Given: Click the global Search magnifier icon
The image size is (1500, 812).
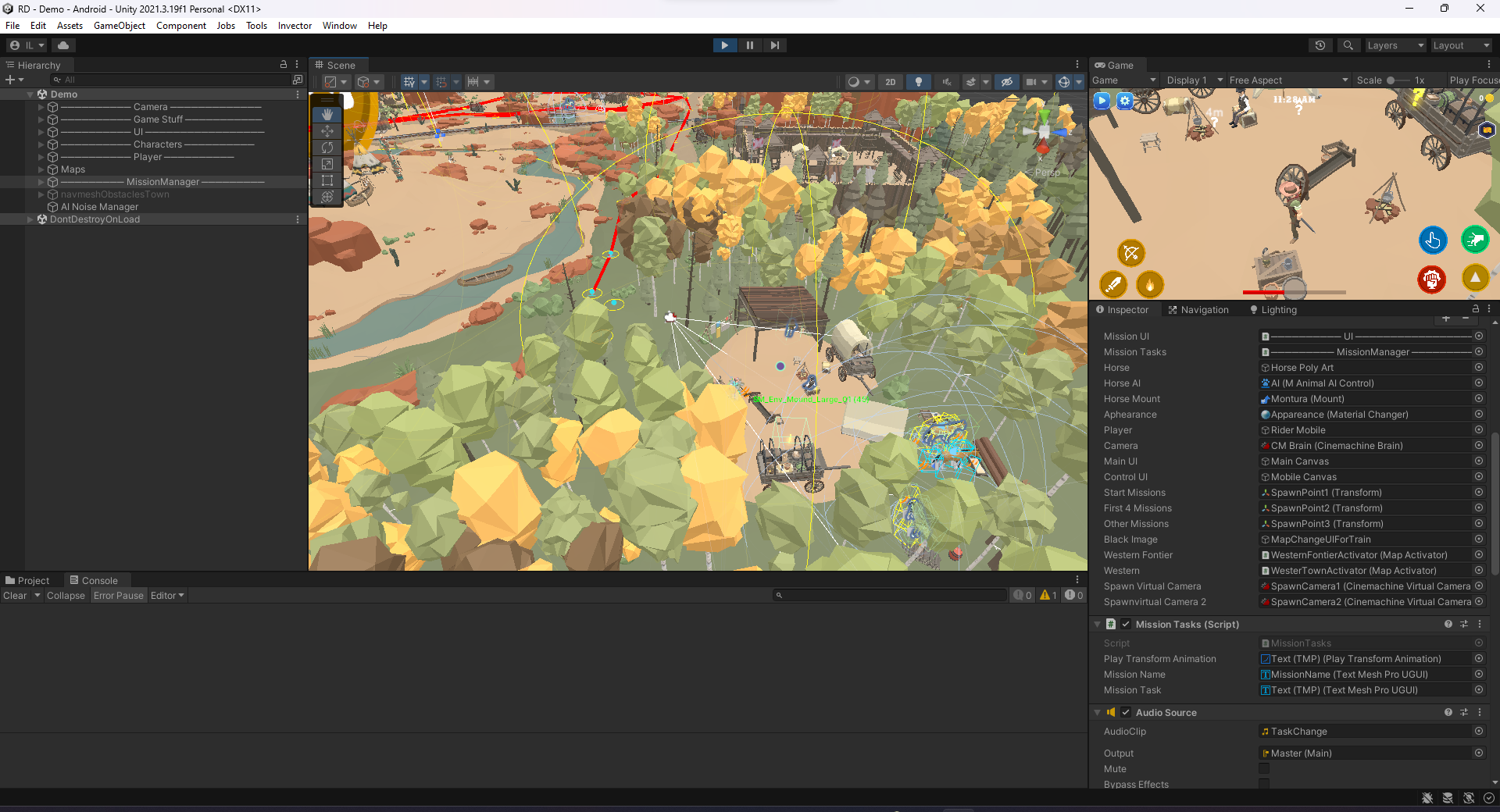Looking at the screenshot, I should click(x=1348, y=45).
